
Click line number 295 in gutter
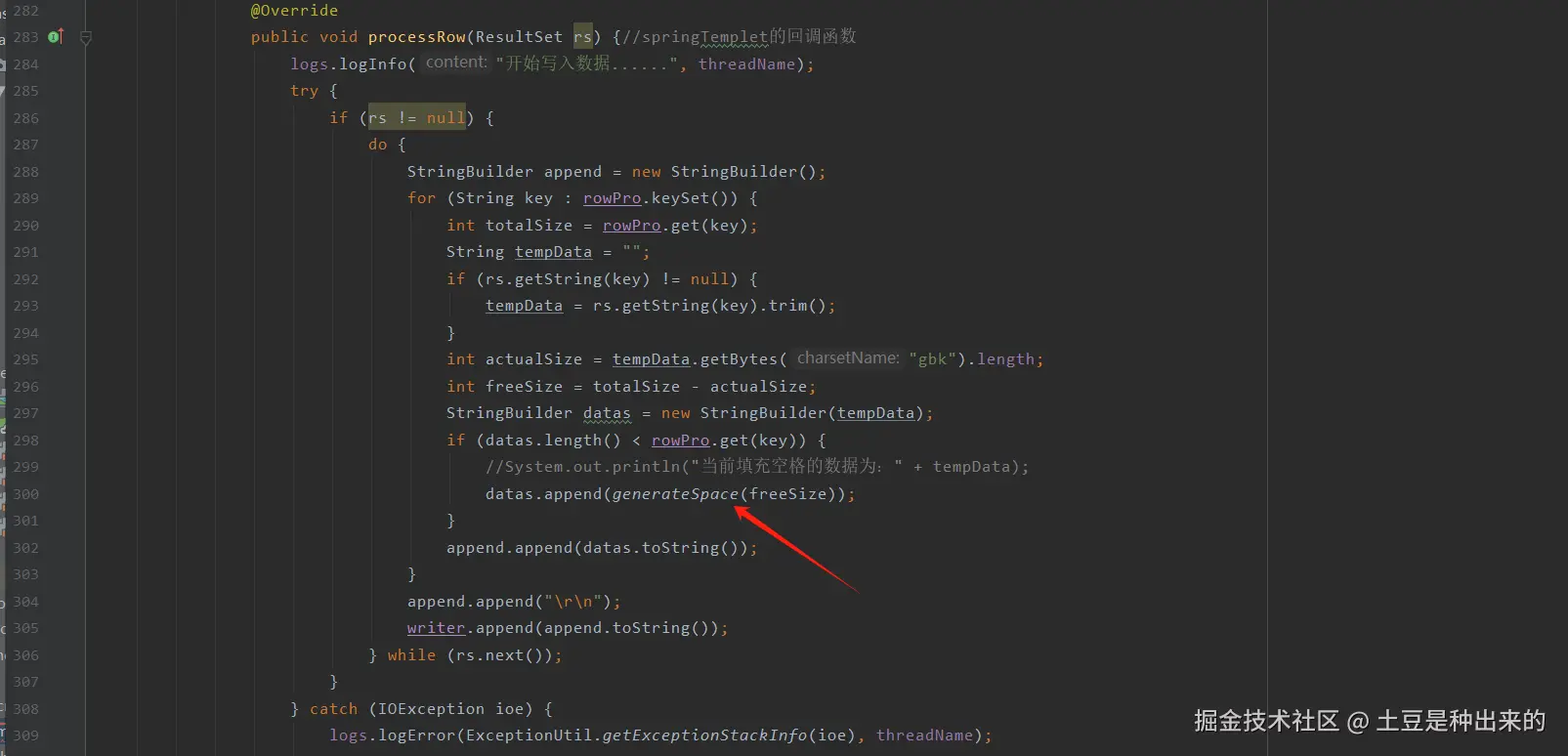pyautogui.click(x=25, y=359)
